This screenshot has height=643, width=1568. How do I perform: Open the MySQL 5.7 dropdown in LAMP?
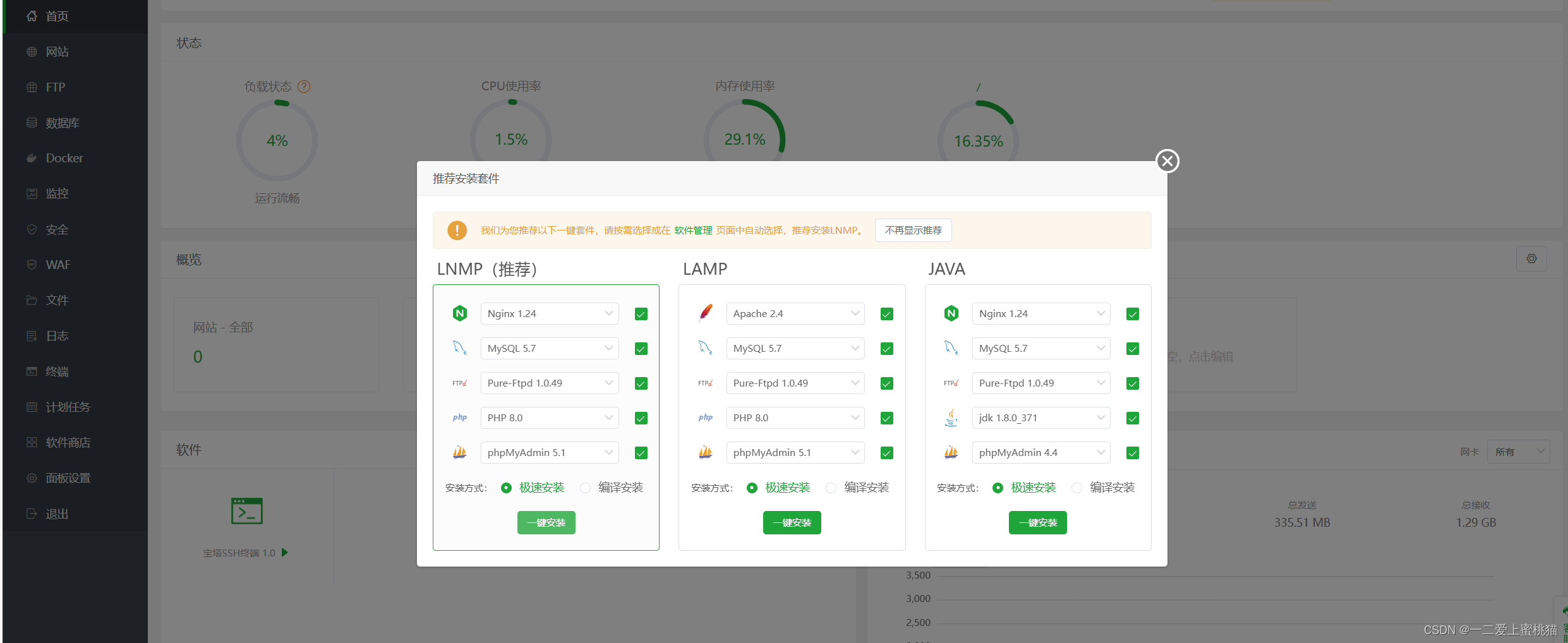click(795, 348)
